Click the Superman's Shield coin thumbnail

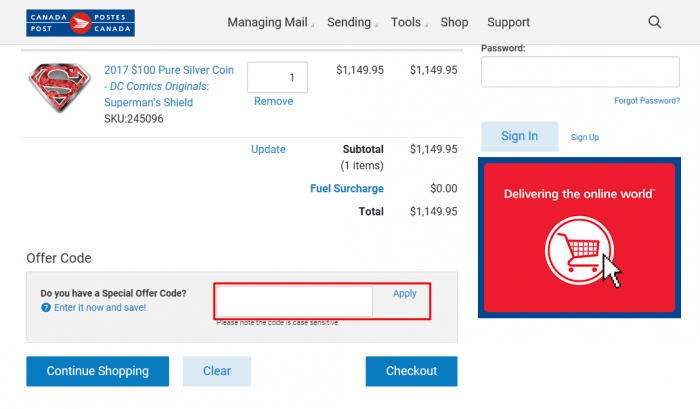[59, 87]
